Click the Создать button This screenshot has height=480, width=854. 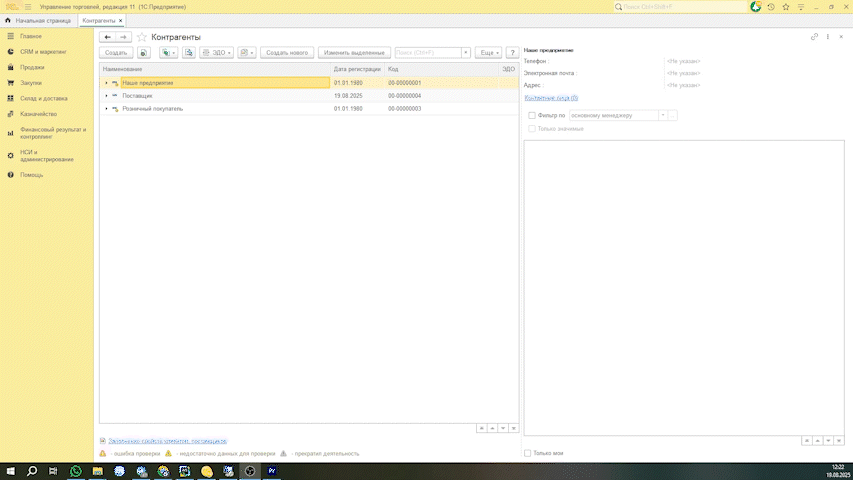[116, 53]
